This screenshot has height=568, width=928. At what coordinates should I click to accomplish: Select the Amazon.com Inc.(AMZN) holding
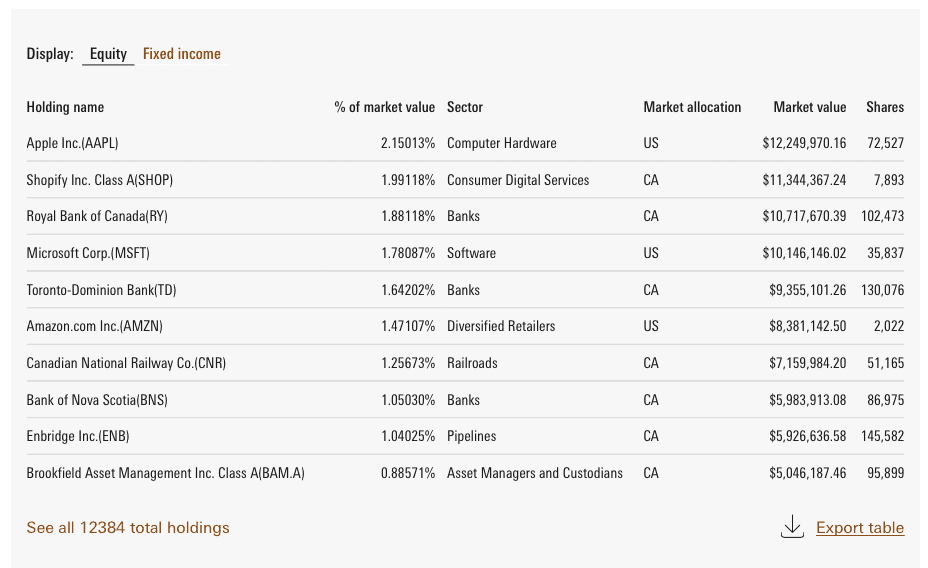(x=94, y=326)
